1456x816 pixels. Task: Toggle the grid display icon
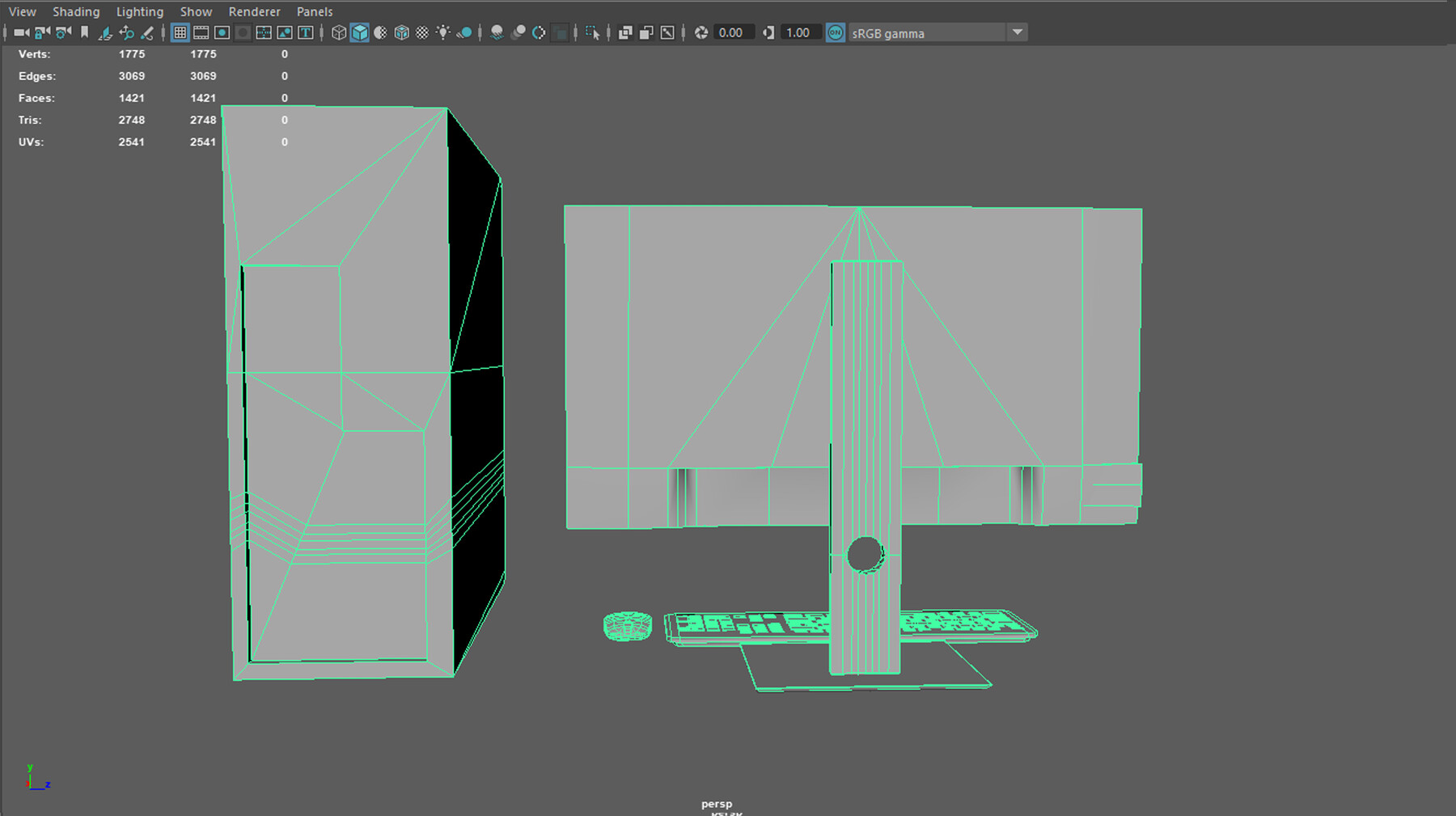[x=179, y=32]
